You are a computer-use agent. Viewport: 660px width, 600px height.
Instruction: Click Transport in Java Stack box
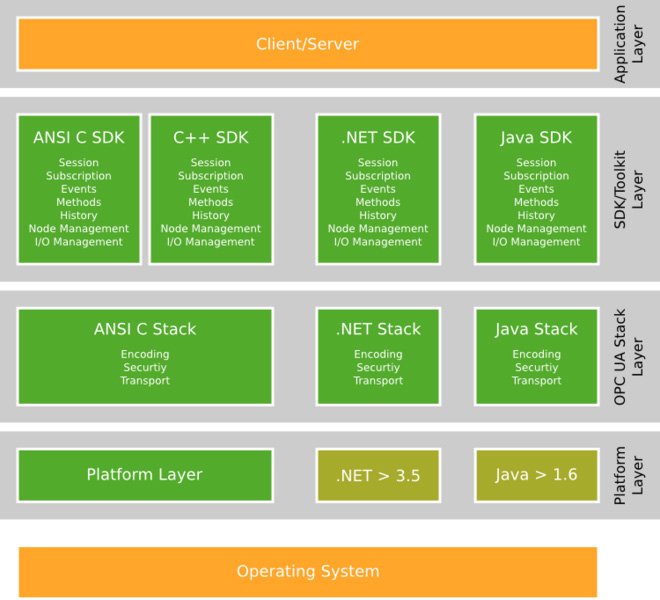[x=536, y=381]
